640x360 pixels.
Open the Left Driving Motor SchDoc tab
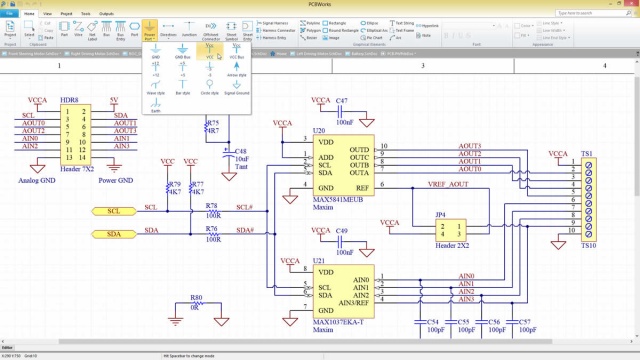[x=316, y=53]
